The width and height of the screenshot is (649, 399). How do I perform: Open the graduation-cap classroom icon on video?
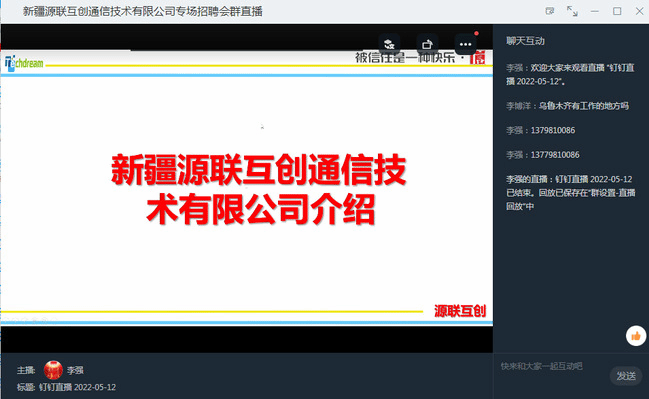click(389, 44)
